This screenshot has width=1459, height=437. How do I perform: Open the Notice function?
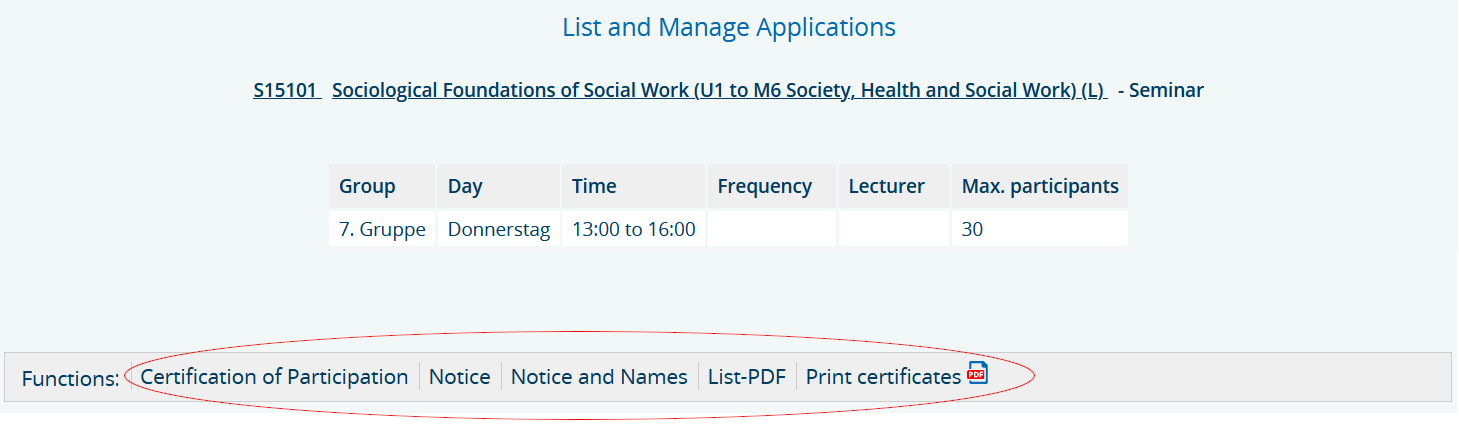tap(460, 377)
